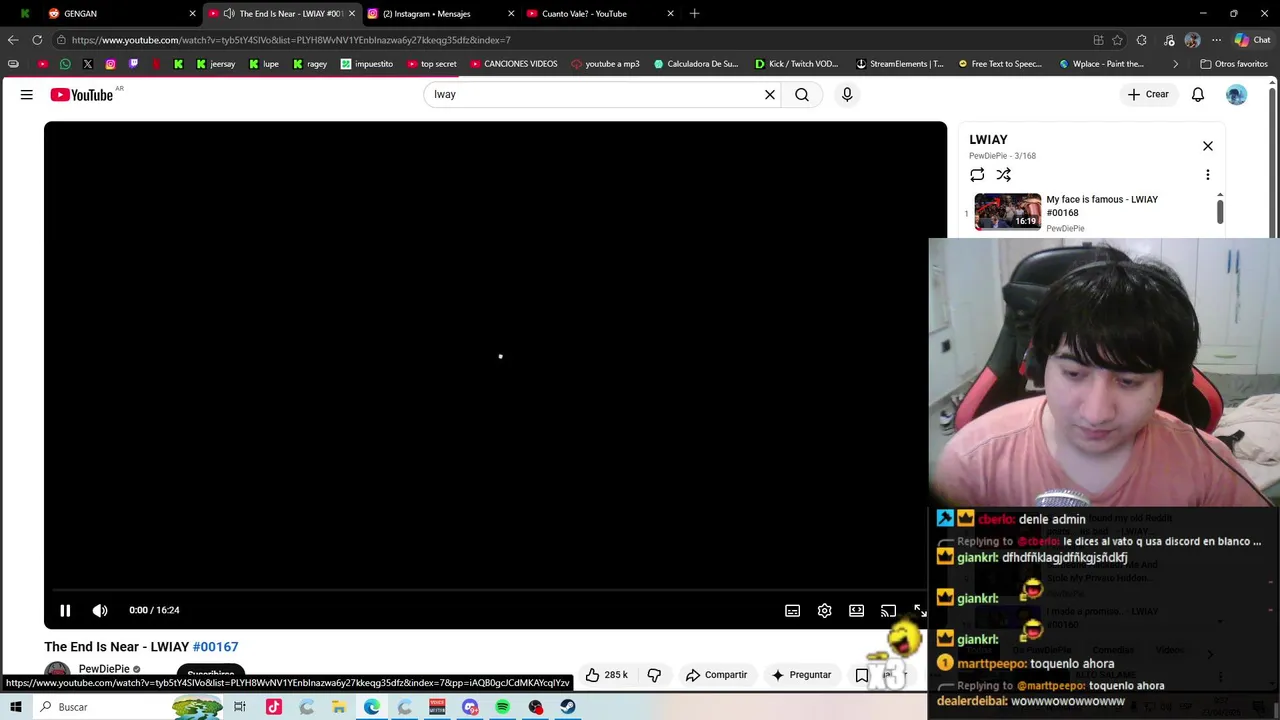Open 'My face is famous - LWIAY #00168' title
Screen dimensions: 1280x720
pos(1102,206)
